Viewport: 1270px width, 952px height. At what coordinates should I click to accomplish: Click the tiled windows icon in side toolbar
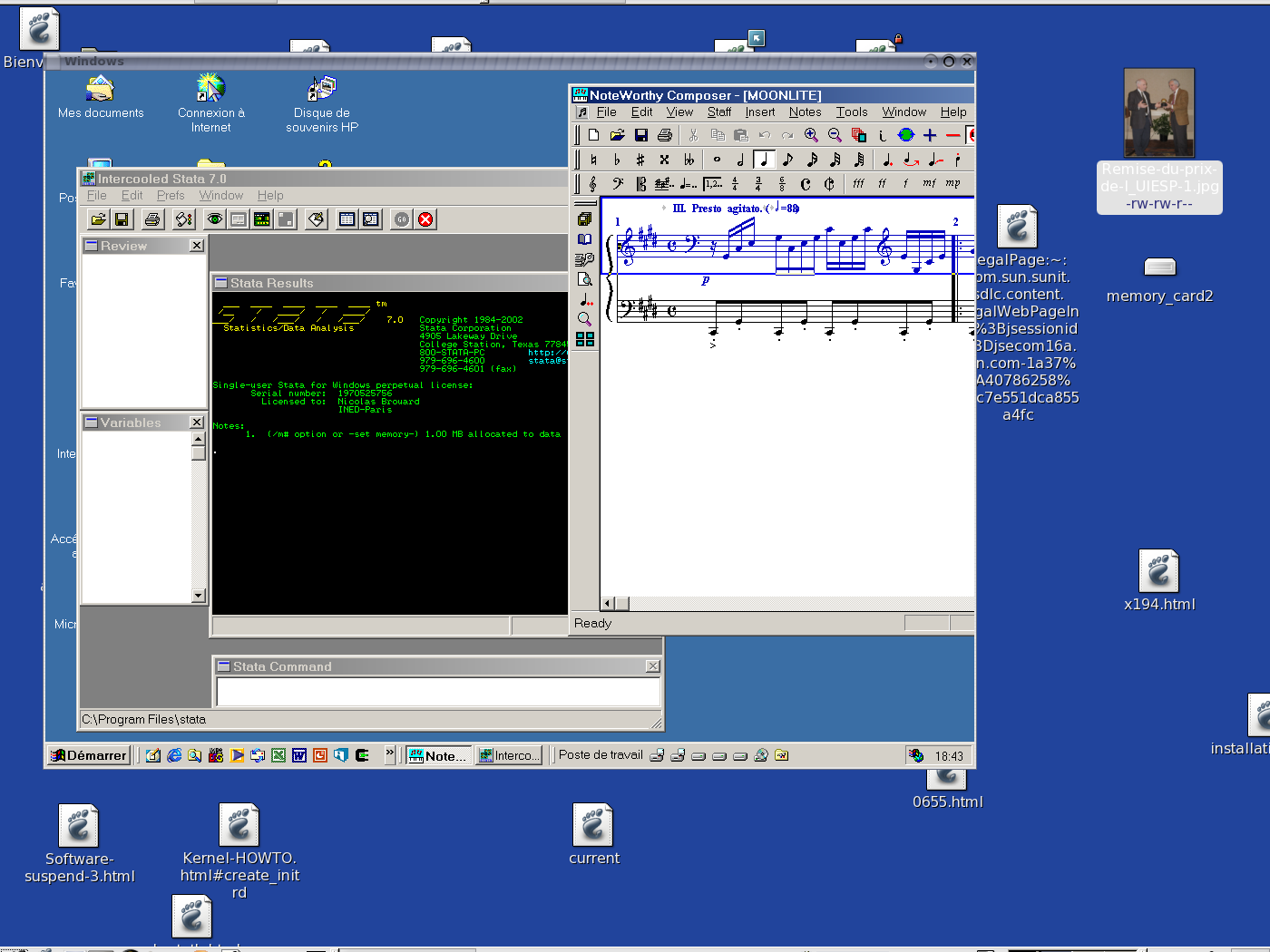click(x=585, y=339)
